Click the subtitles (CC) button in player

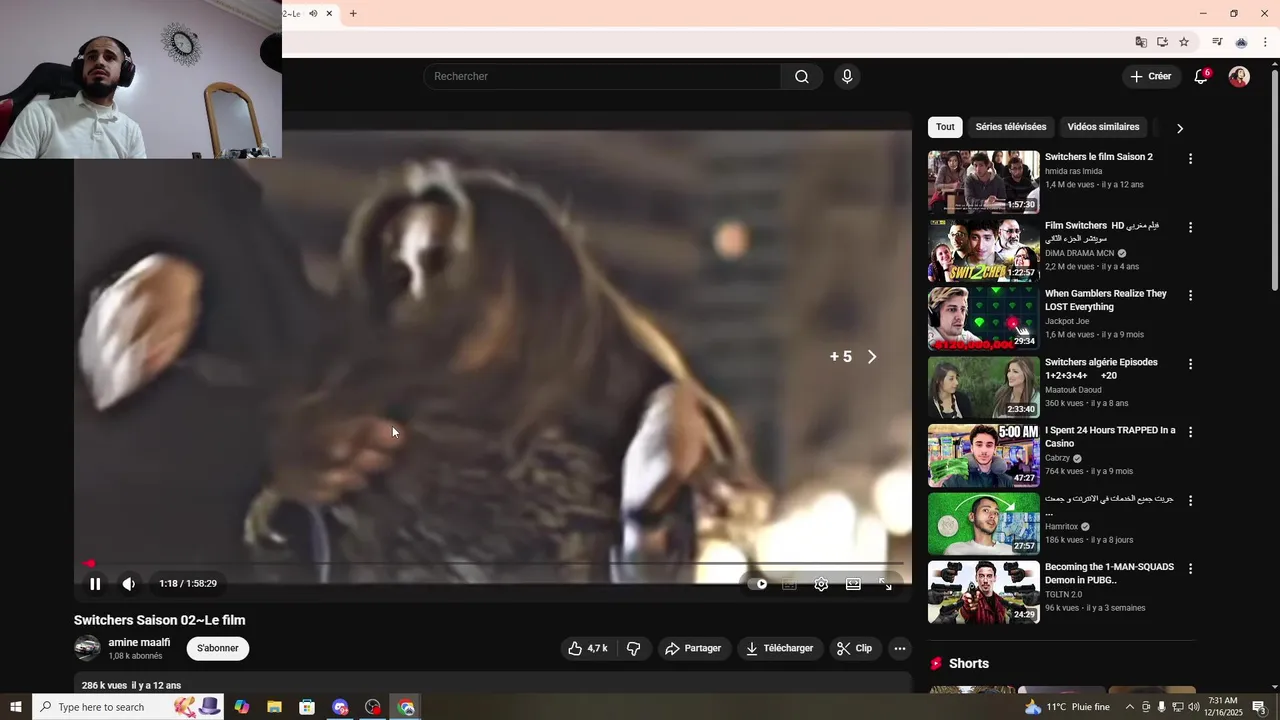pyautogui.click(x=789, y=584)
